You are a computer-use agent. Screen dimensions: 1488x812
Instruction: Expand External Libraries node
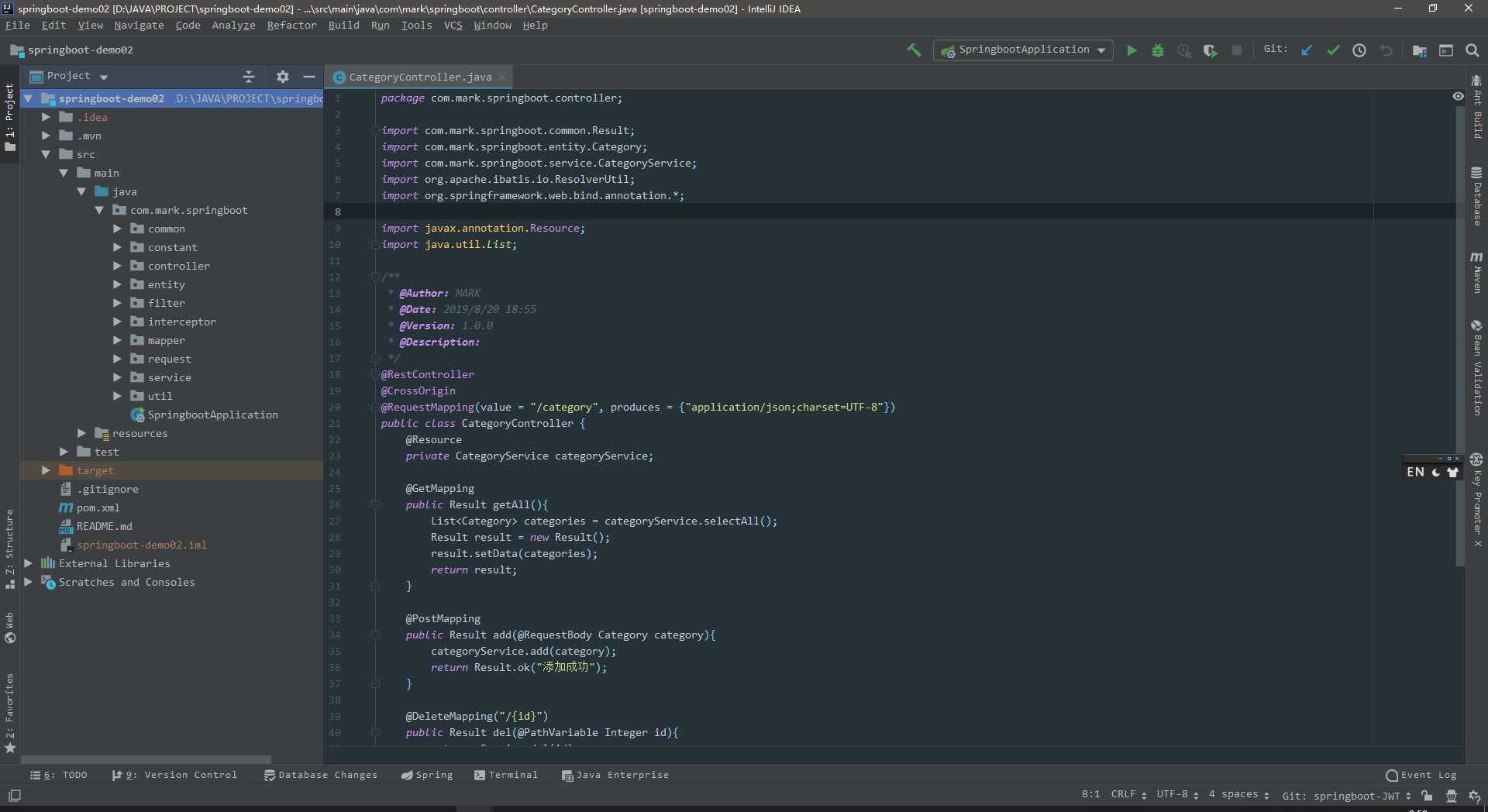pyautogui.click(x=28, y=563)
